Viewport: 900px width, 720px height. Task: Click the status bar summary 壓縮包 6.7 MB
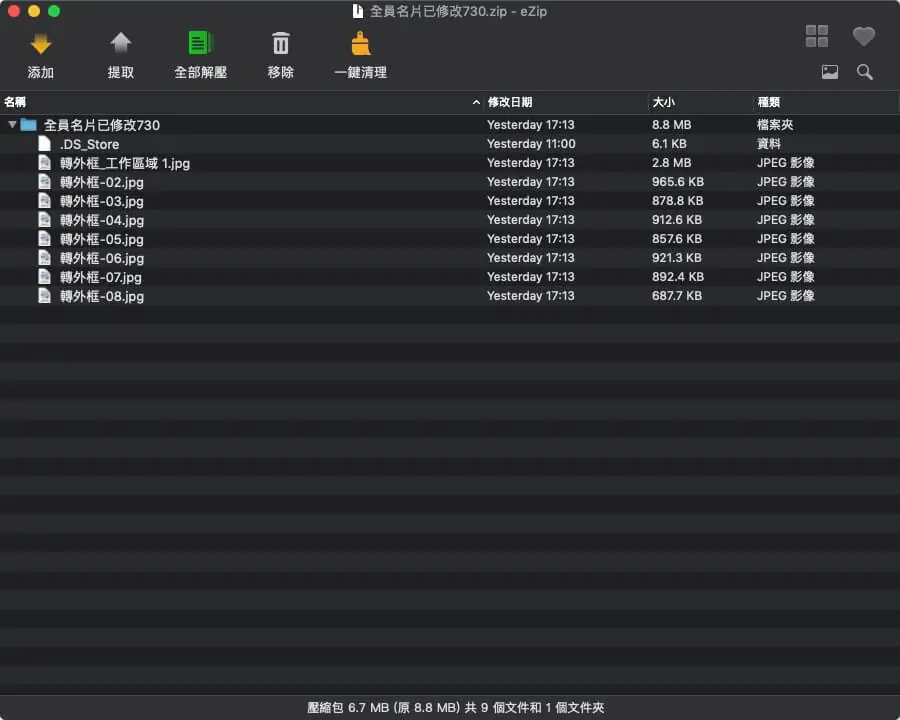(456, 707)
